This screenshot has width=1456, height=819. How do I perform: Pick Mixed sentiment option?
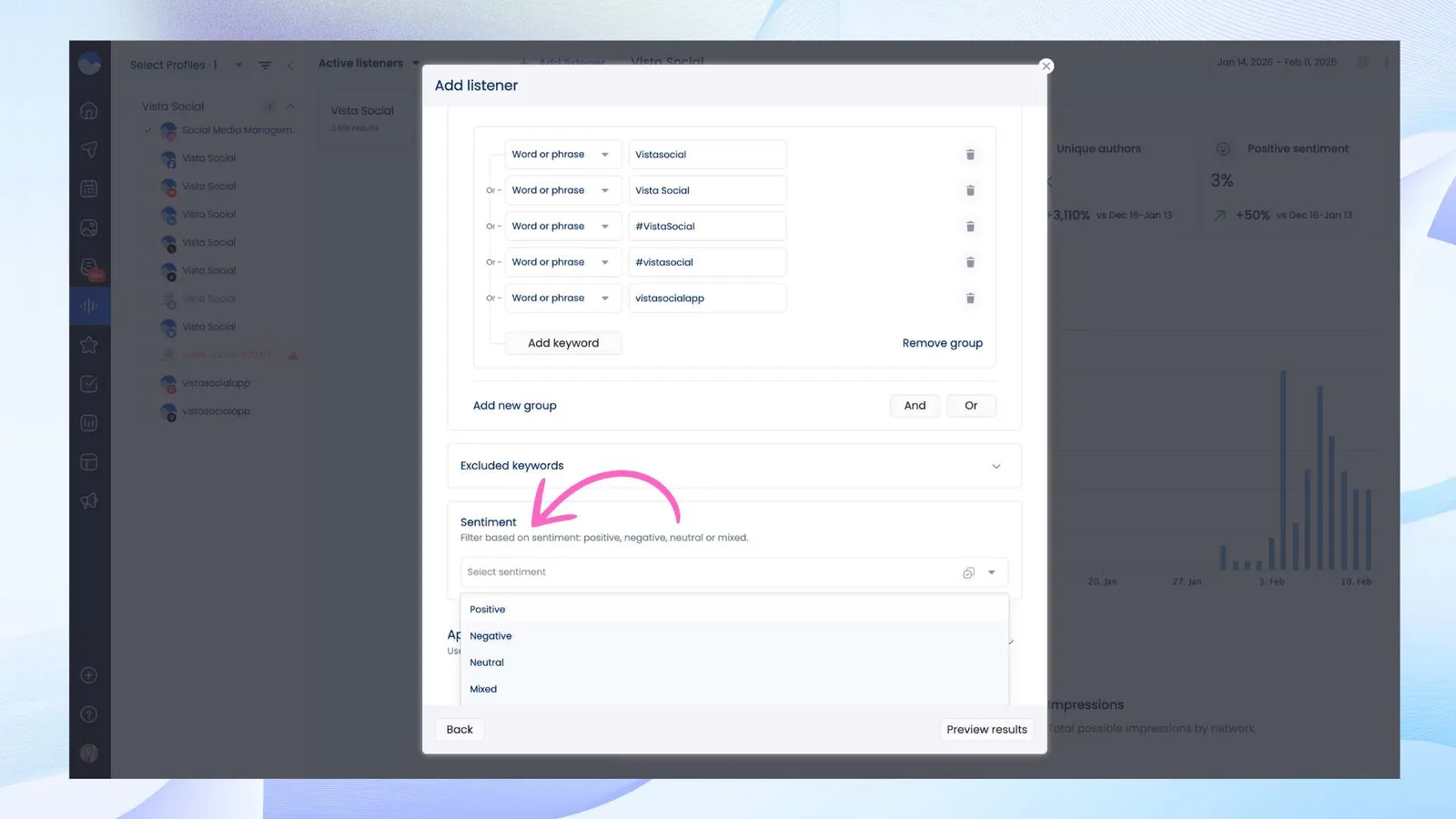[483, 689]
